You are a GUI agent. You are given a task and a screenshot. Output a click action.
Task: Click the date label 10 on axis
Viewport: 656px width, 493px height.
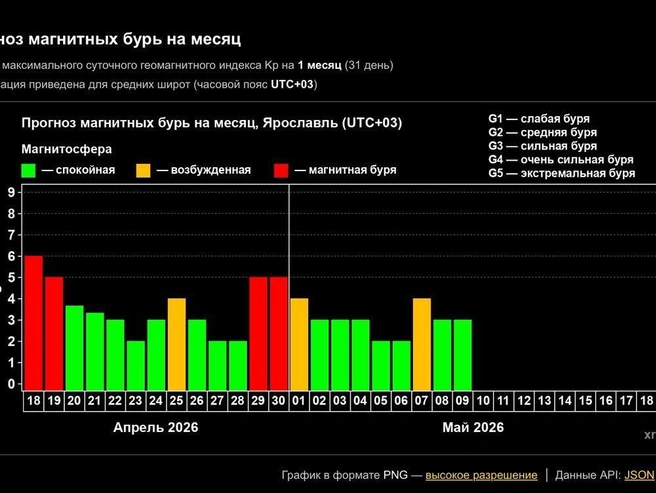[483, 401]
